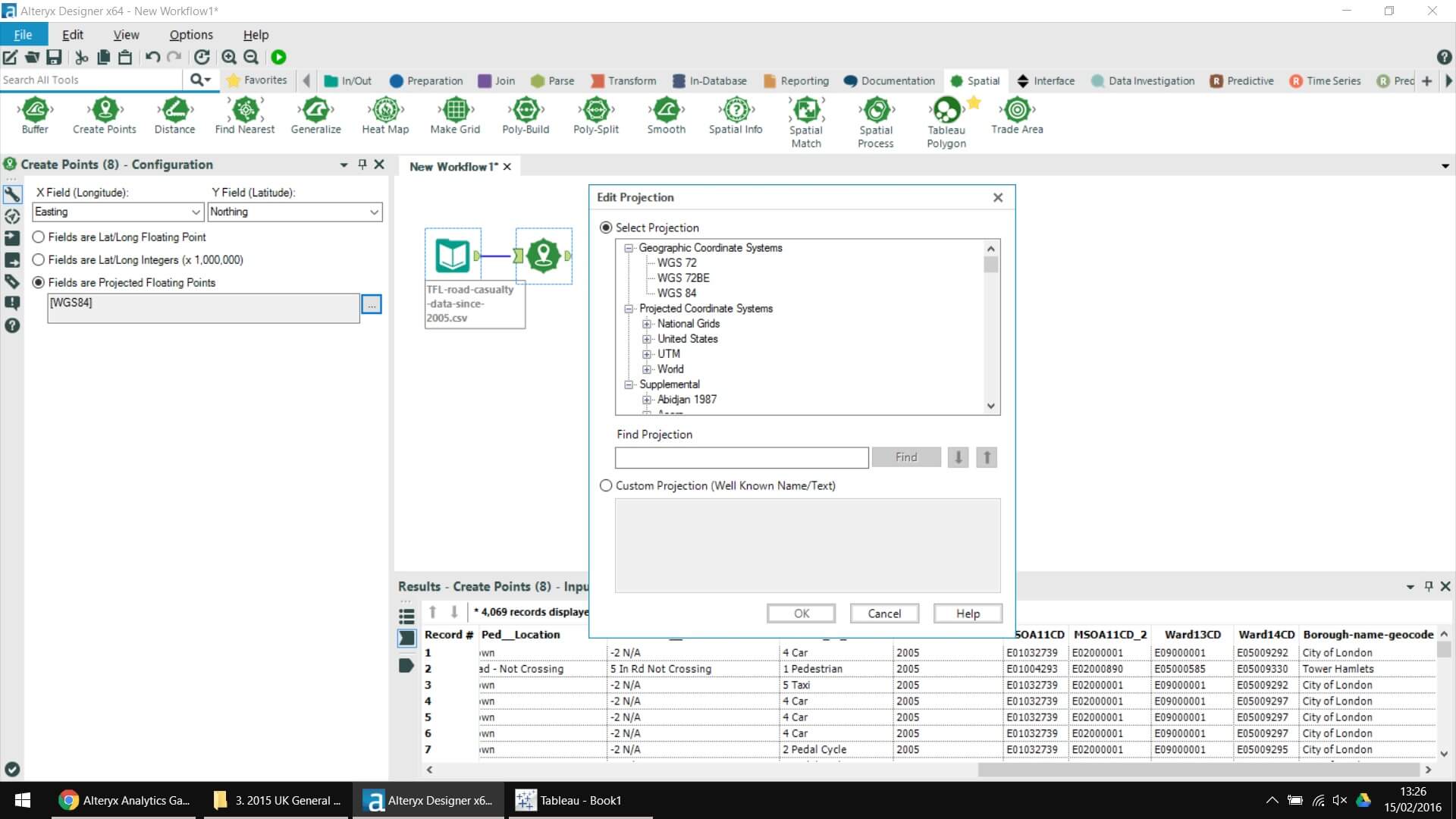Enable the Custom Projection radio option
The width and height of the screenshot is (1456, 819).
[x=606, y=486]
